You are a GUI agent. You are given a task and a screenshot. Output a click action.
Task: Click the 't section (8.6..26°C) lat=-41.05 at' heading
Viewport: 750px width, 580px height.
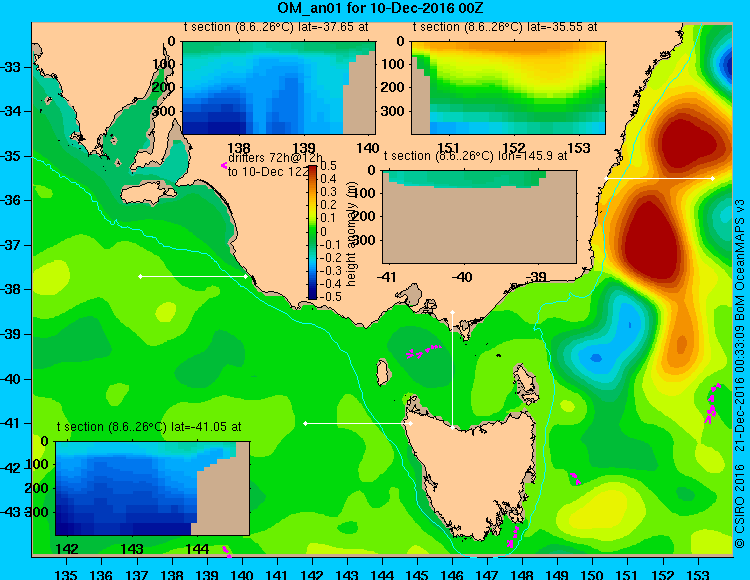[x=149, y=427]
